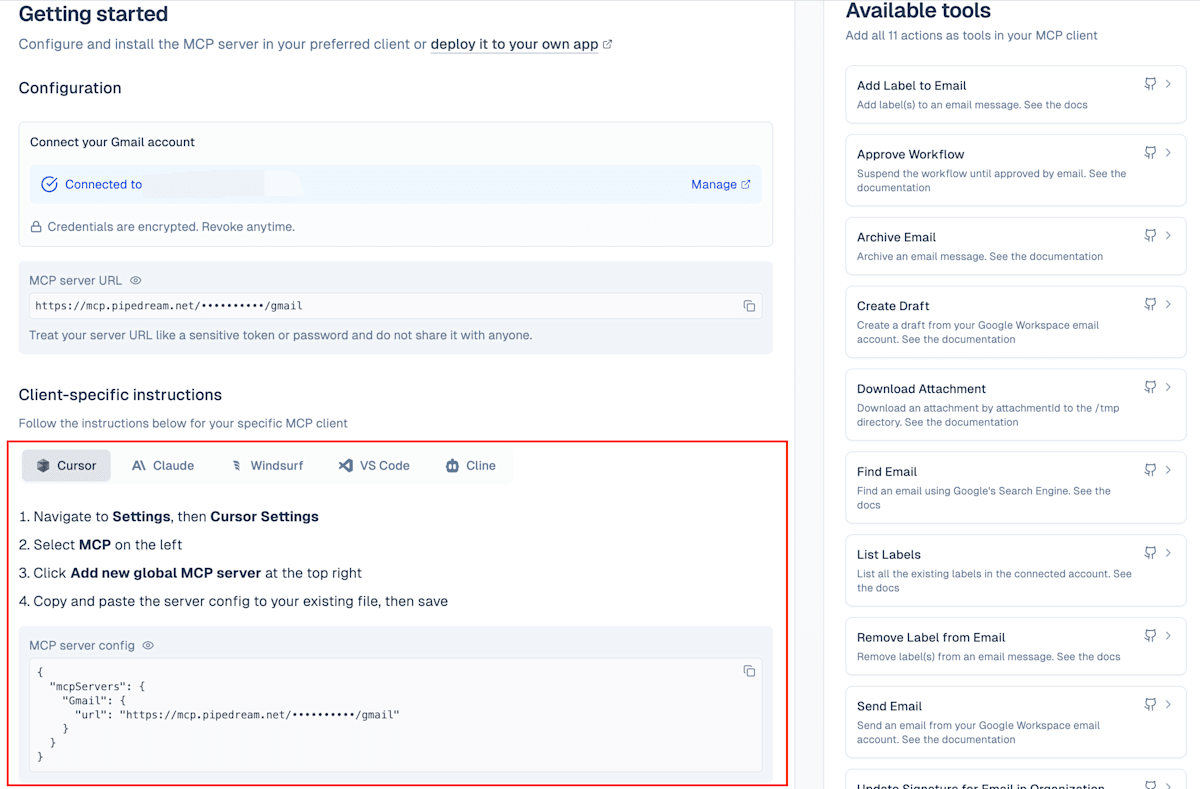Expand the Send Email tool
Image resolution: width=1200 pixels, height=789 pixels.
1168,705
